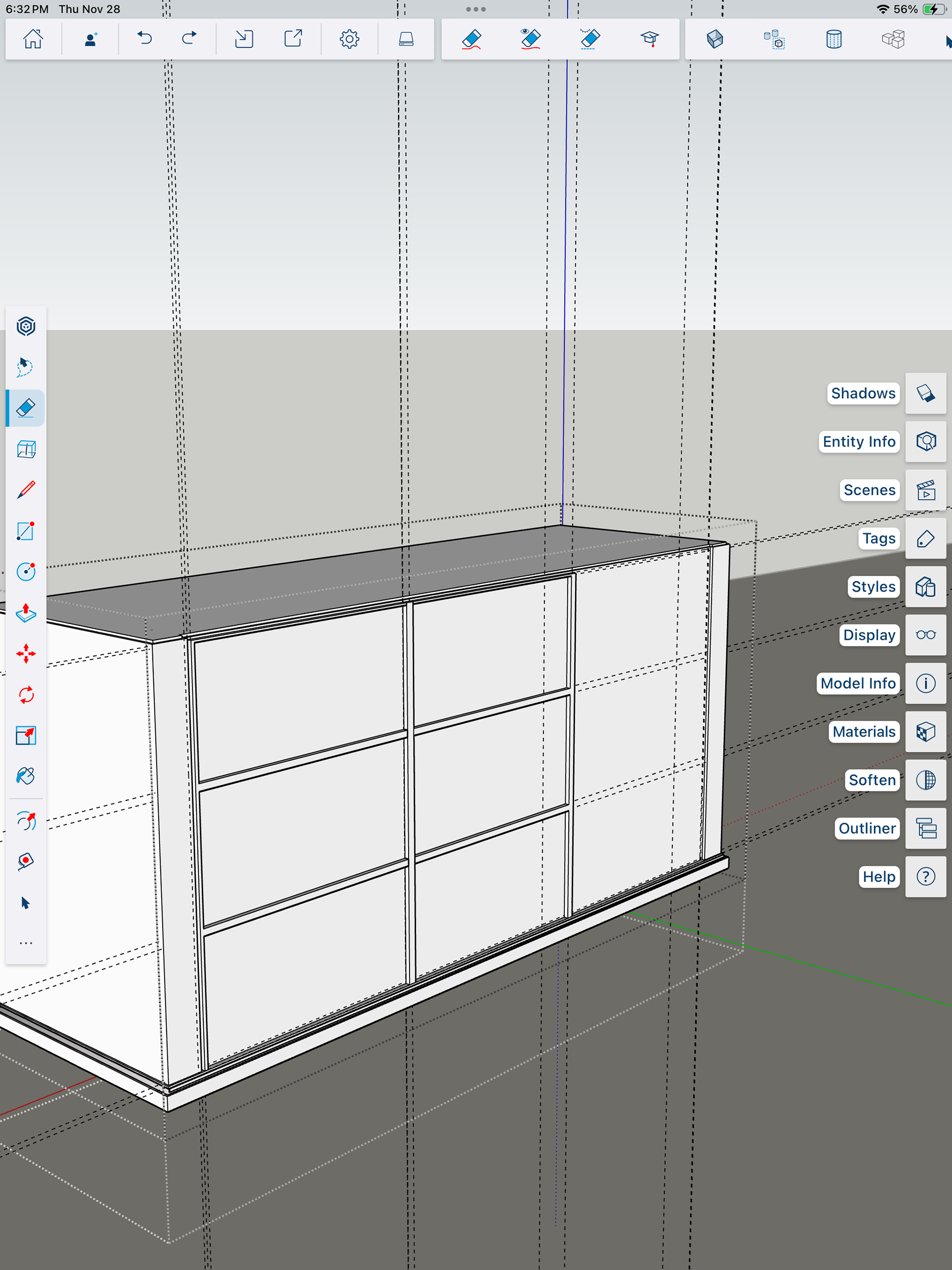The image size is (952, 1270).
Task: Toggle the Soften eraser mode
Action: 590,39
